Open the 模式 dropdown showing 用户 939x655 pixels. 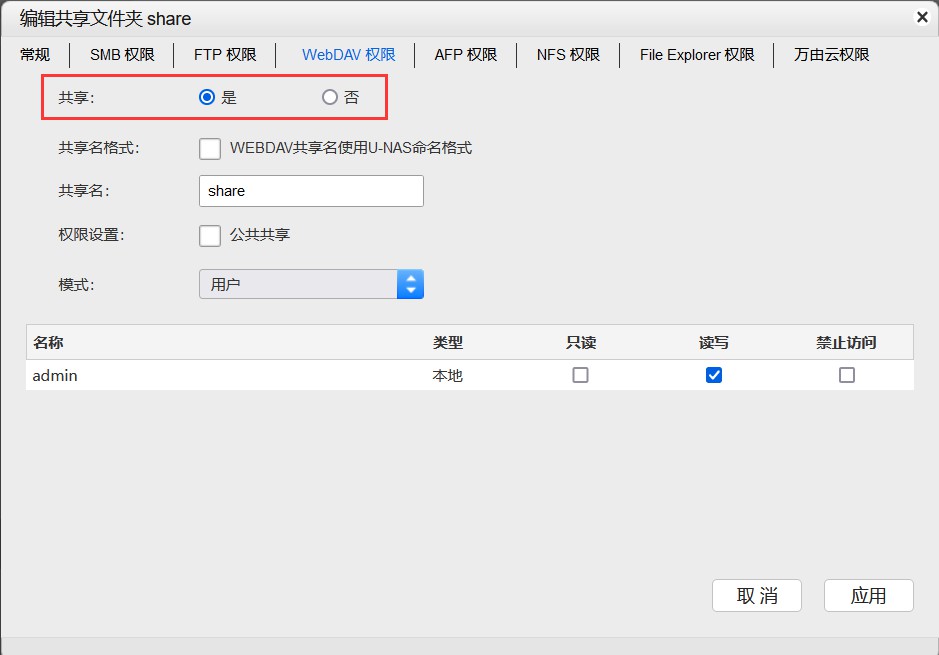(311, 284)
